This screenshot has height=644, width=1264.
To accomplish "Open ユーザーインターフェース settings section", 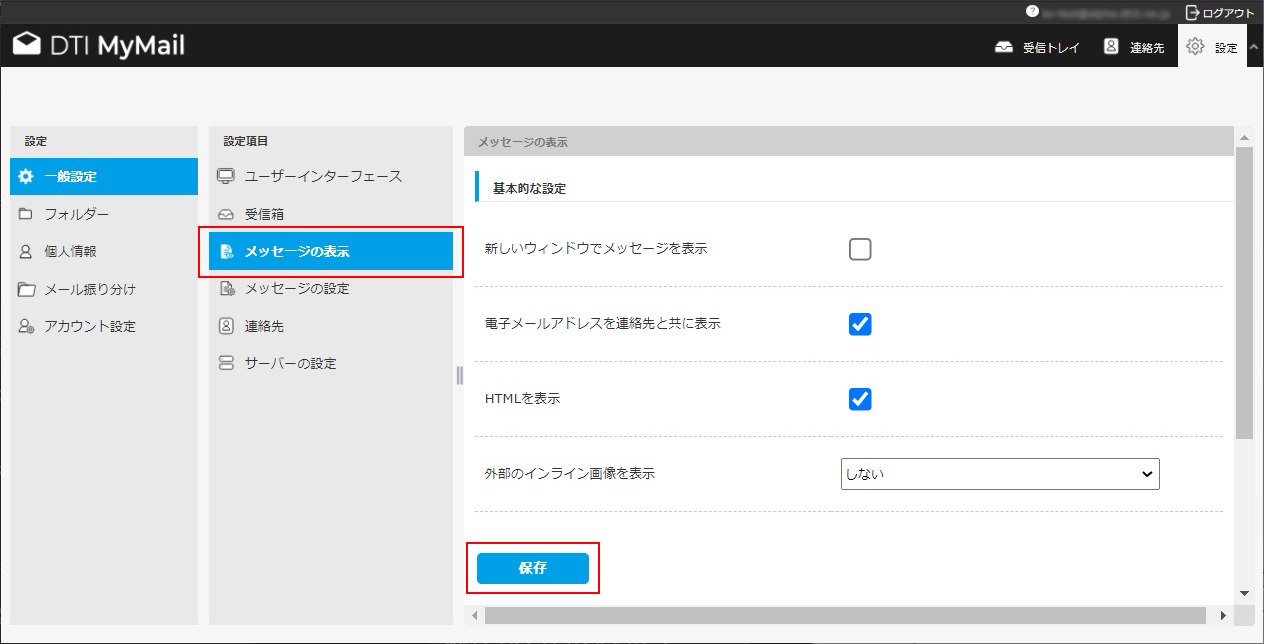I will [x=331, y=176].
